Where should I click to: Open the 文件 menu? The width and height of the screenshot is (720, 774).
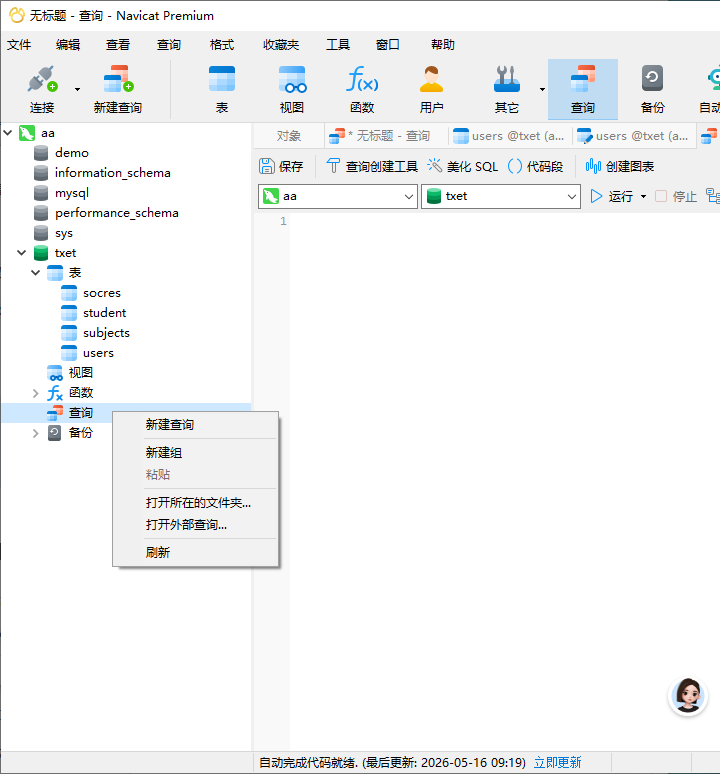coord(19,45)
